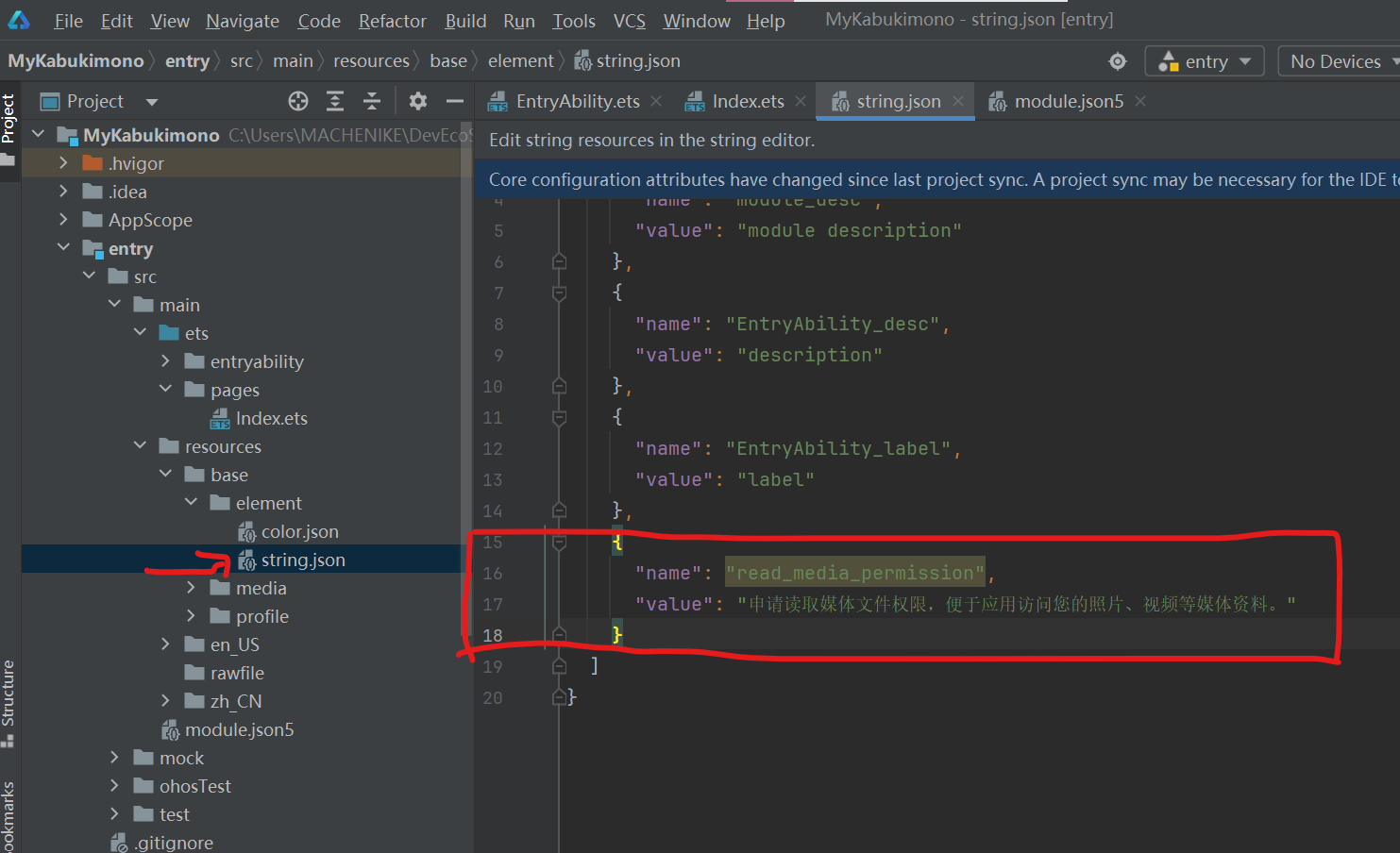Open the Run menu

[519, 21]
